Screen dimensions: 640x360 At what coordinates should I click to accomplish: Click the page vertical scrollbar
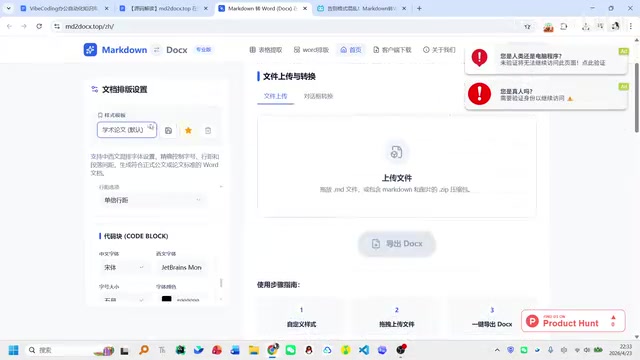pos(636,98)
